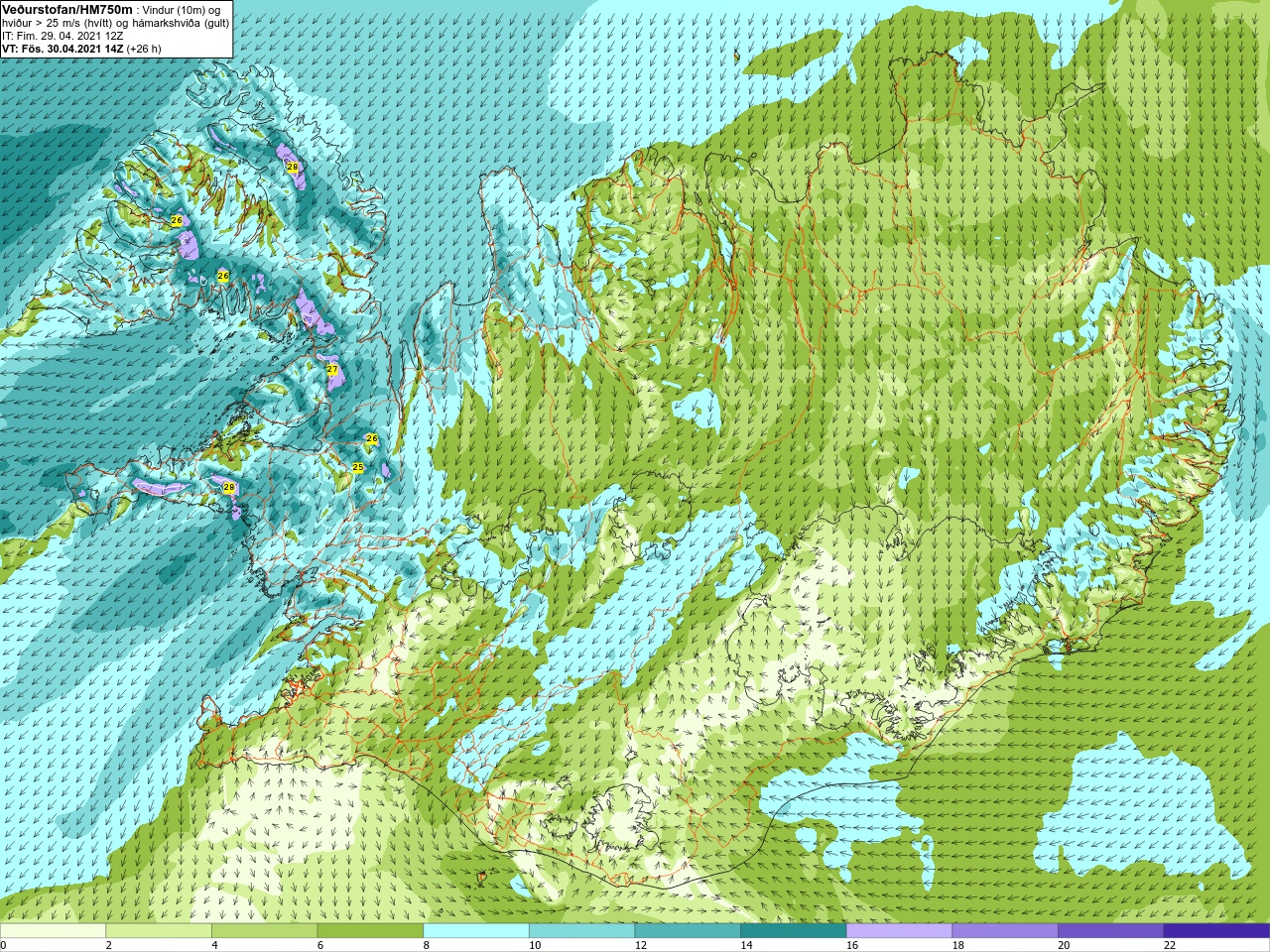Click the yellow gust label reading 27
Image resolution: width=1270 pixels, height=952 pixels.
coord(332,369)
